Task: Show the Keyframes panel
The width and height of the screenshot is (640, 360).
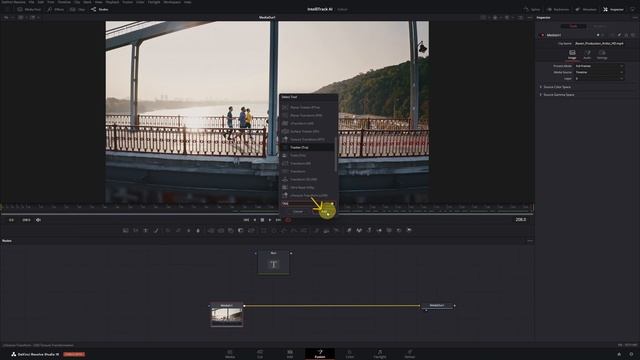Action: pos(558,9)
